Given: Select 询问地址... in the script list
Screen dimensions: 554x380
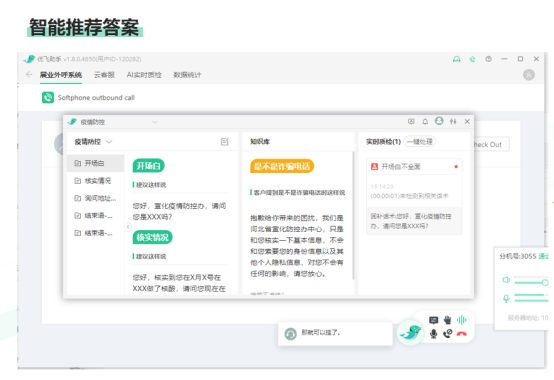Looking at the screenshot, I should point(95,198).
